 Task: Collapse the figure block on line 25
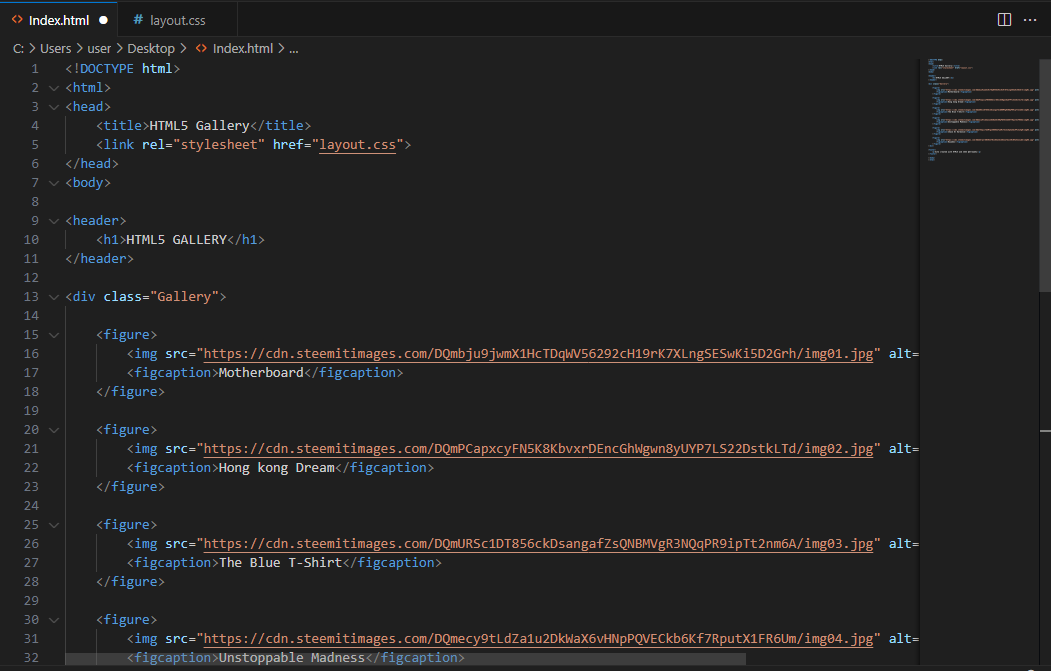(54, 525)
